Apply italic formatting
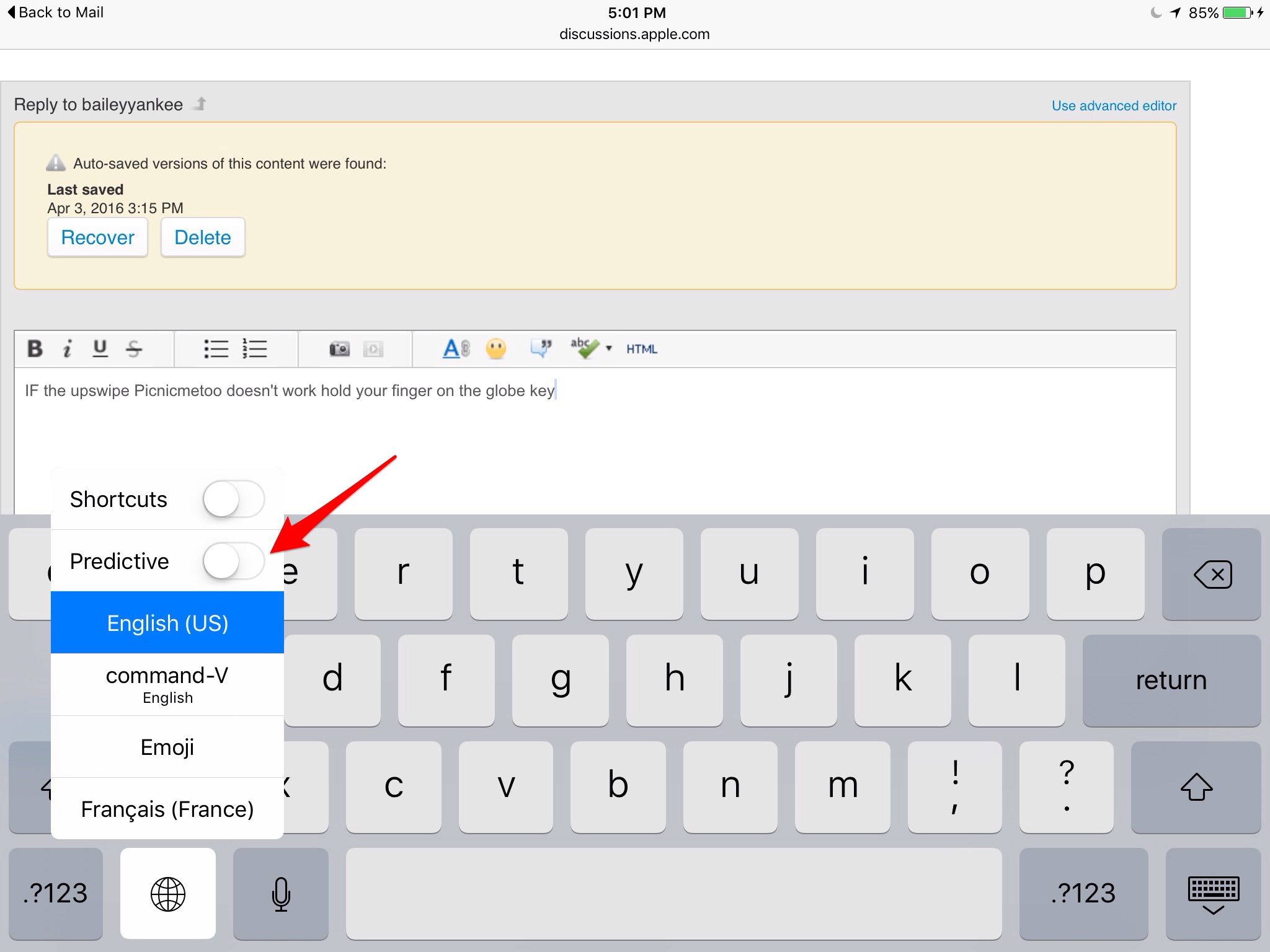1270x952 pixels. tap(67, 349)
